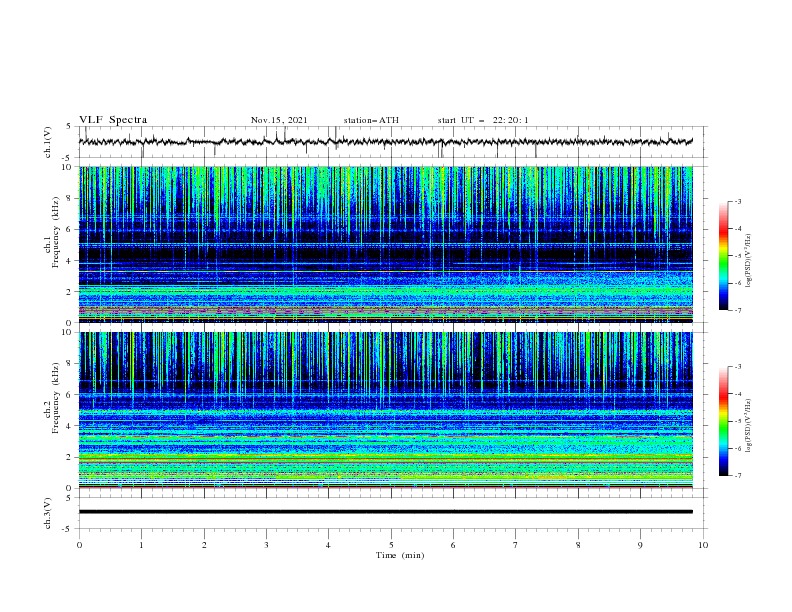Image resolution: width=792 pixels, height=612 pixels.
Task: Click the "log(PSD)" label beside ch.2 color bar
Action: point(749,426)
